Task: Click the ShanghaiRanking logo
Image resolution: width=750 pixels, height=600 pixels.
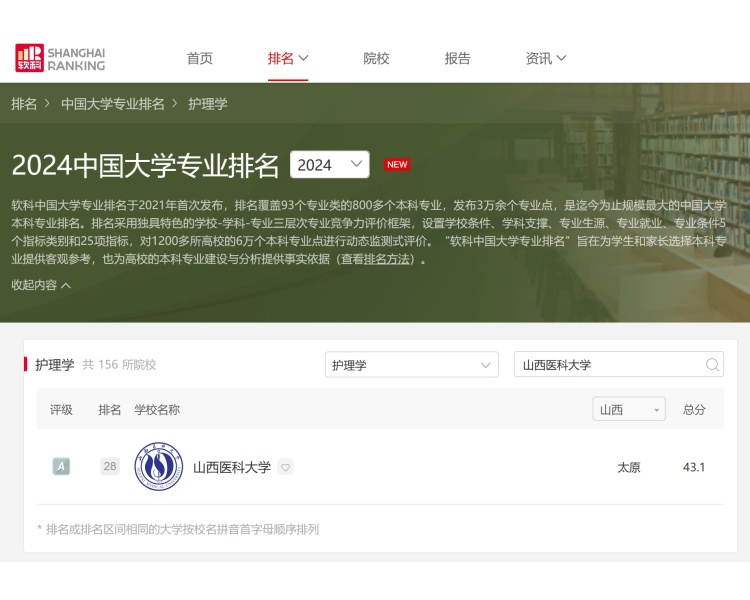Action: pos(60,58)
